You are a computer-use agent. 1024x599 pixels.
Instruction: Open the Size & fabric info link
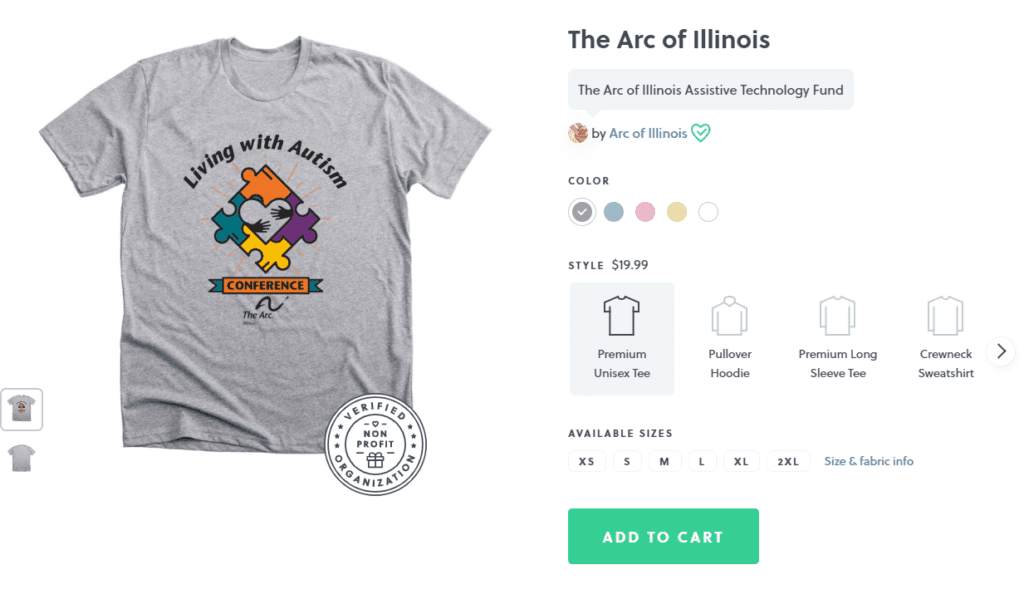tap(869, 461)
